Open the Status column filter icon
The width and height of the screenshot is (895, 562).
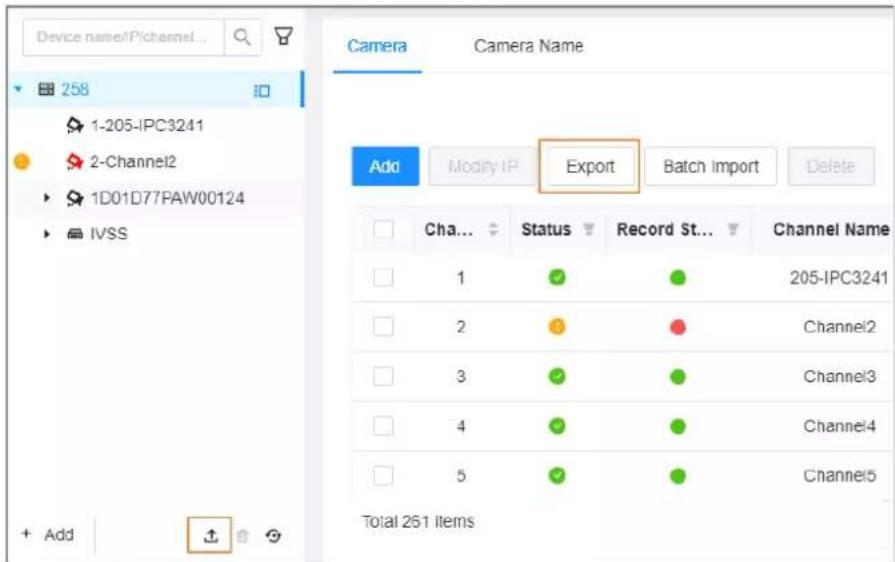[588, 229]
